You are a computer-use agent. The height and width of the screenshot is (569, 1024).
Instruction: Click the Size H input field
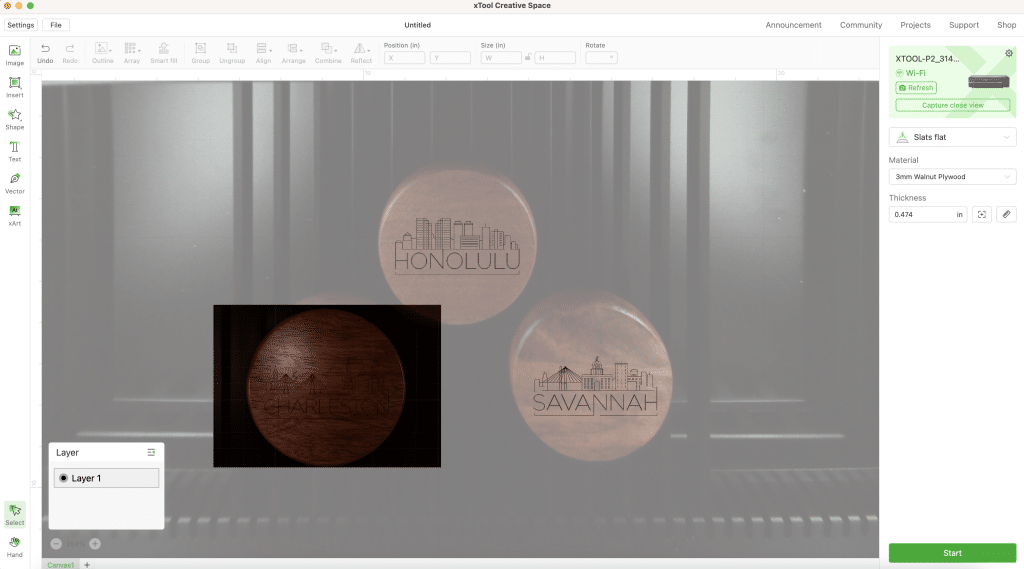point(555,57)
